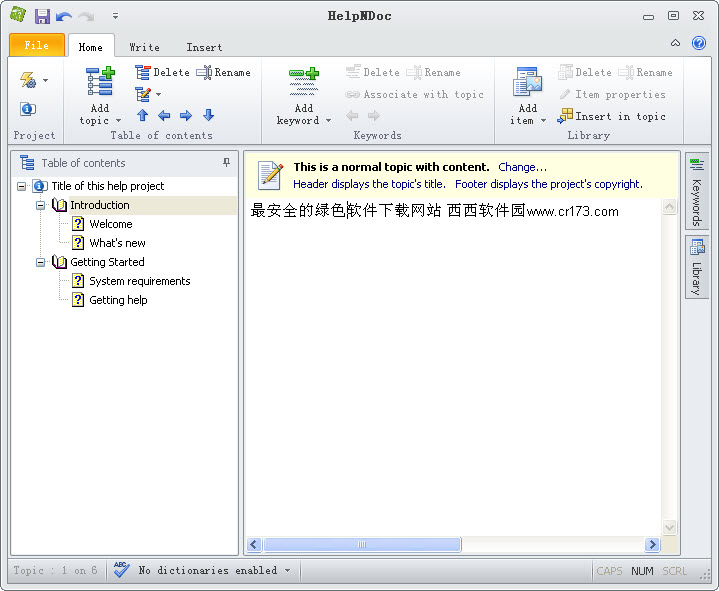The image size is (719, 591).
Task: Click Associate with topic
Action: 415,94
